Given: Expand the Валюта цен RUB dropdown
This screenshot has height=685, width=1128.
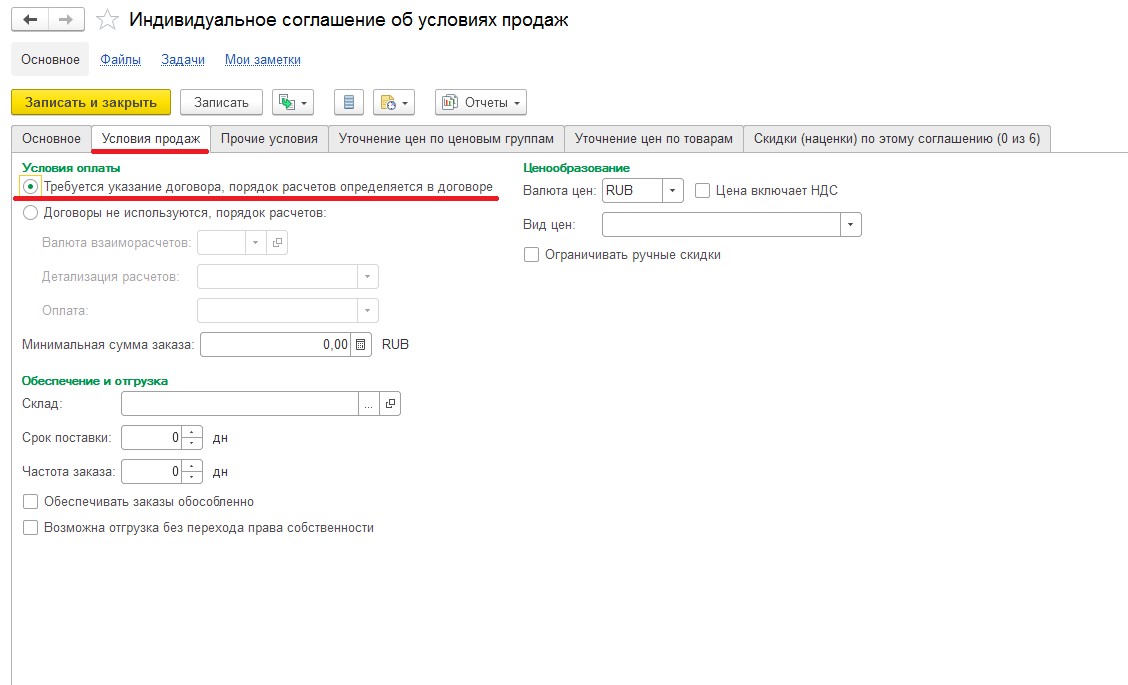Looking at the screenshot, I should 673,191.
